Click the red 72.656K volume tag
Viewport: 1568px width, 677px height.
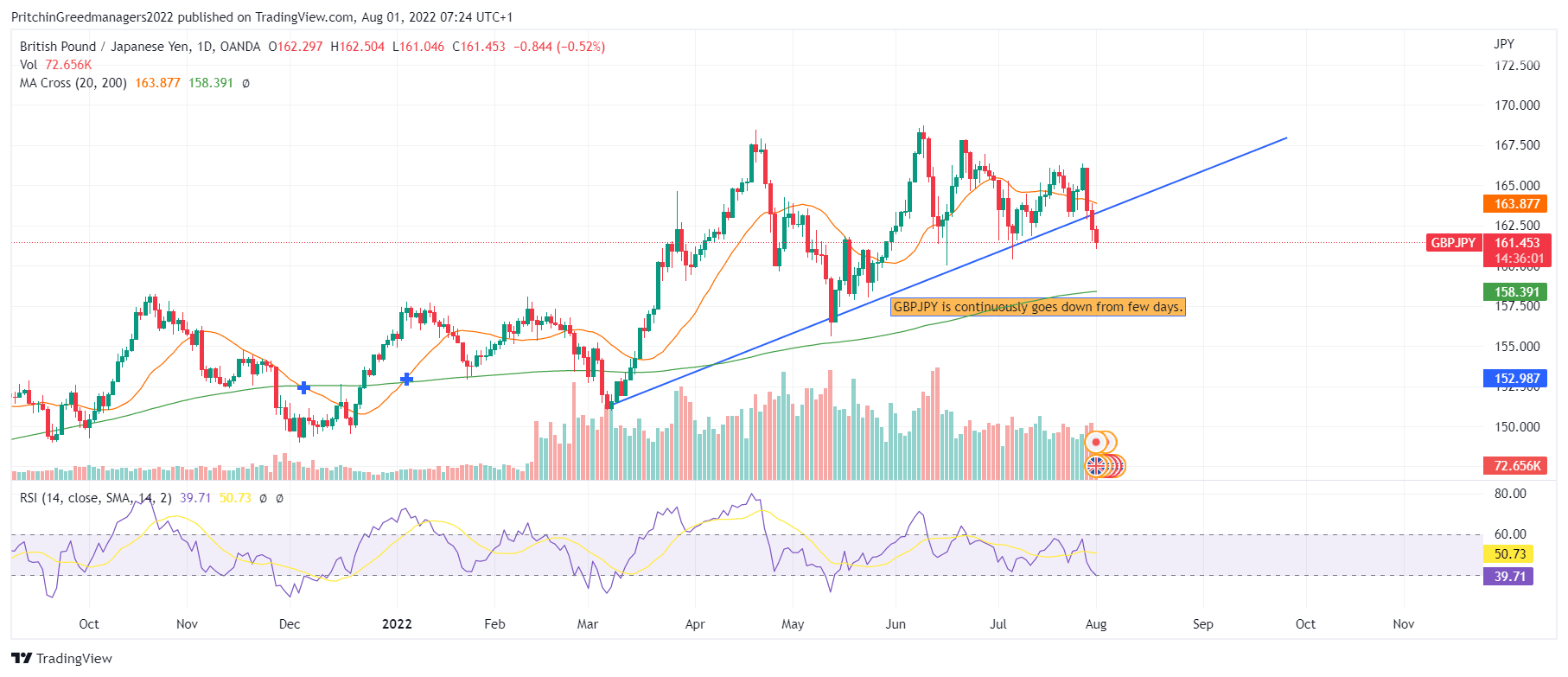coord(1517,466)
